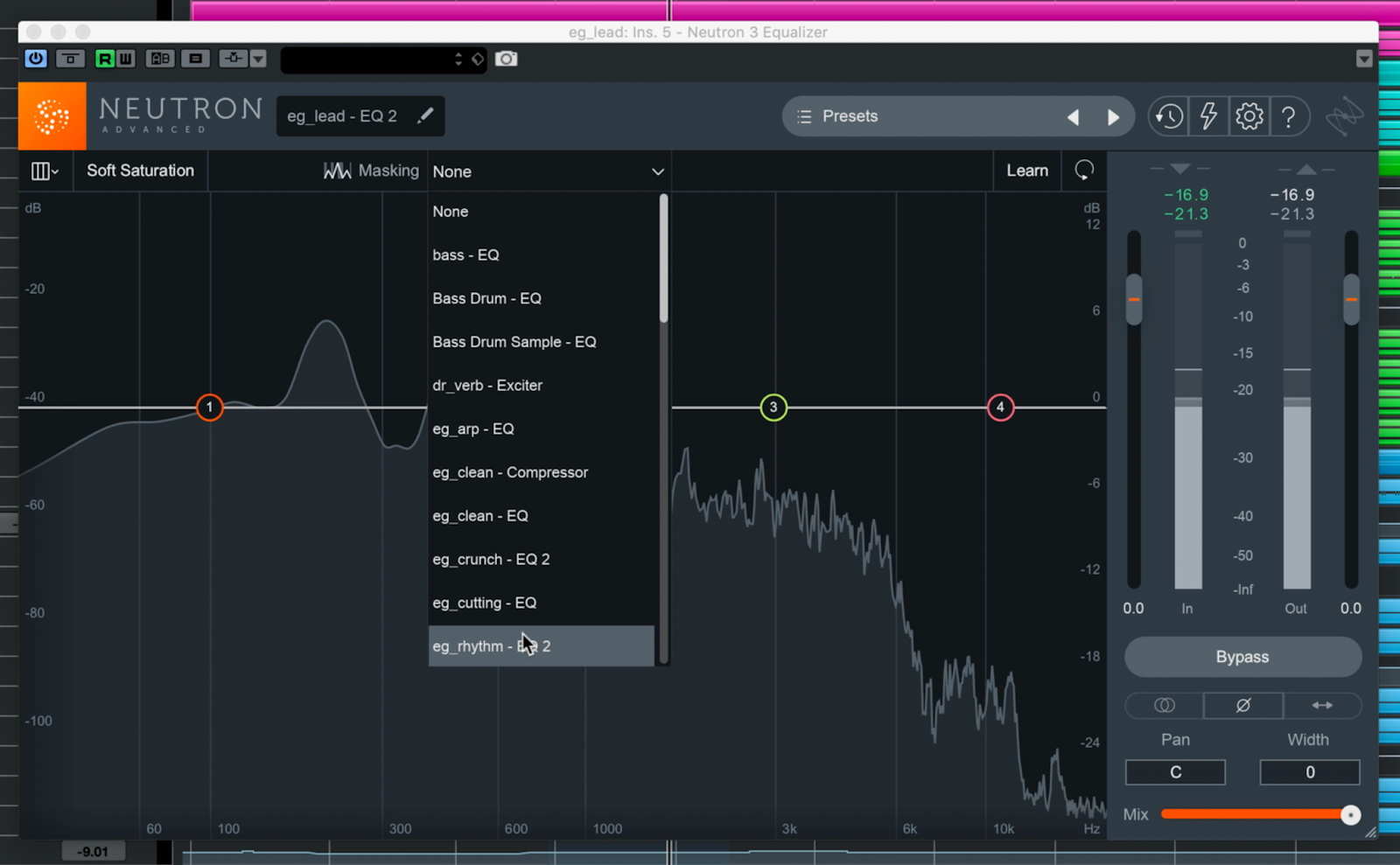Click the iZotope logo icon

point(1345,116)
